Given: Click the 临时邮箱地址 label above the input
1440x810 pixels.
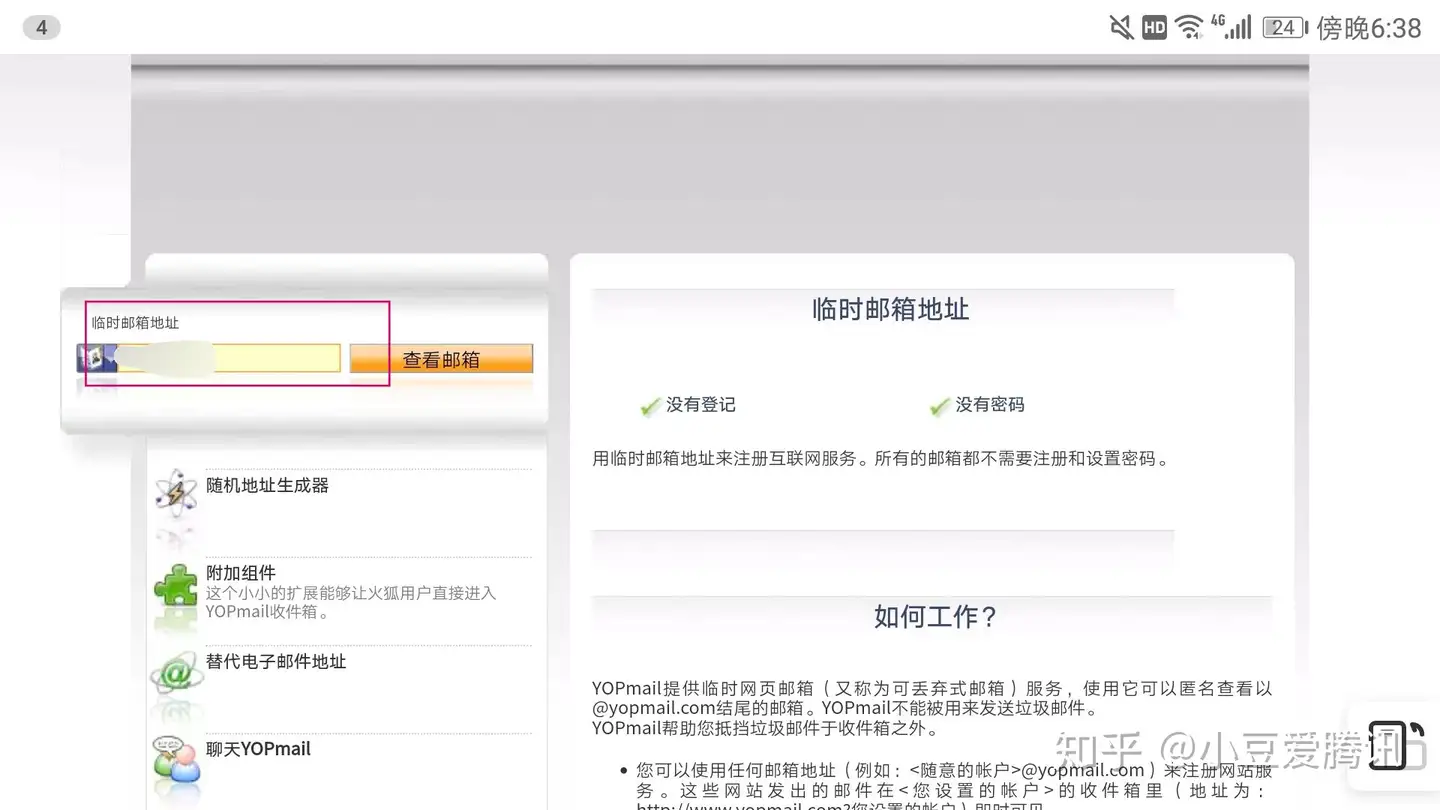Looking at the screenshot, I should [135, 323].
